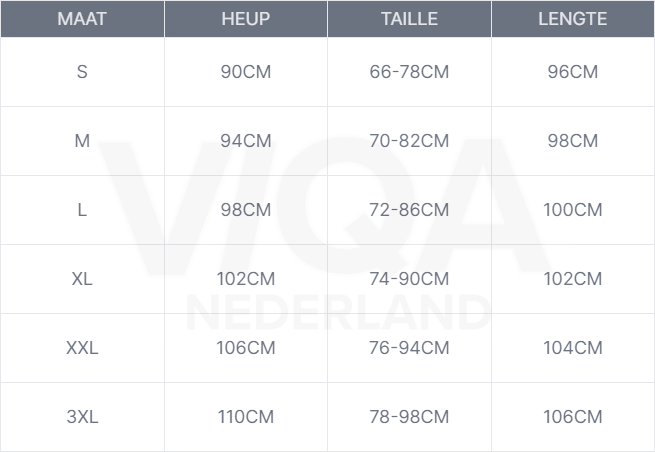Select the 3XL size cell

click(x=82, y=417)
